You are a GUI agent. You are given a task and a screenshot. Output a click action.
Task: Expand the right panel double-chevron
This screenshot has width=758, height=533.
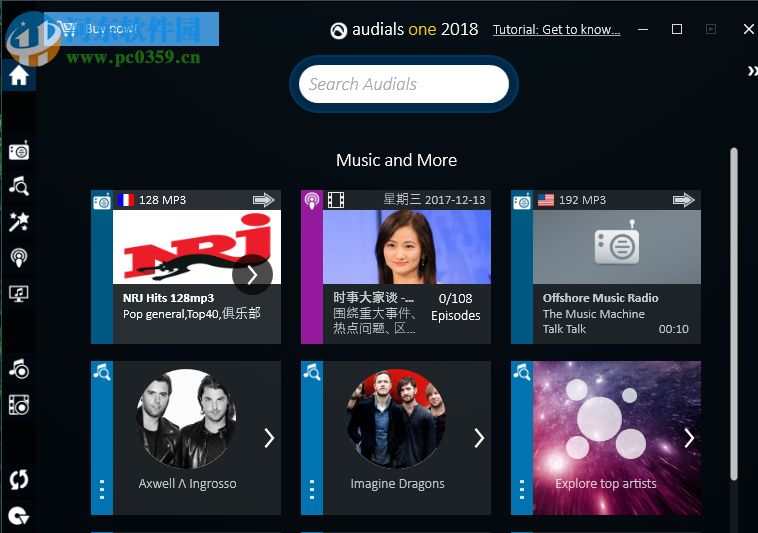click(752, 71)
